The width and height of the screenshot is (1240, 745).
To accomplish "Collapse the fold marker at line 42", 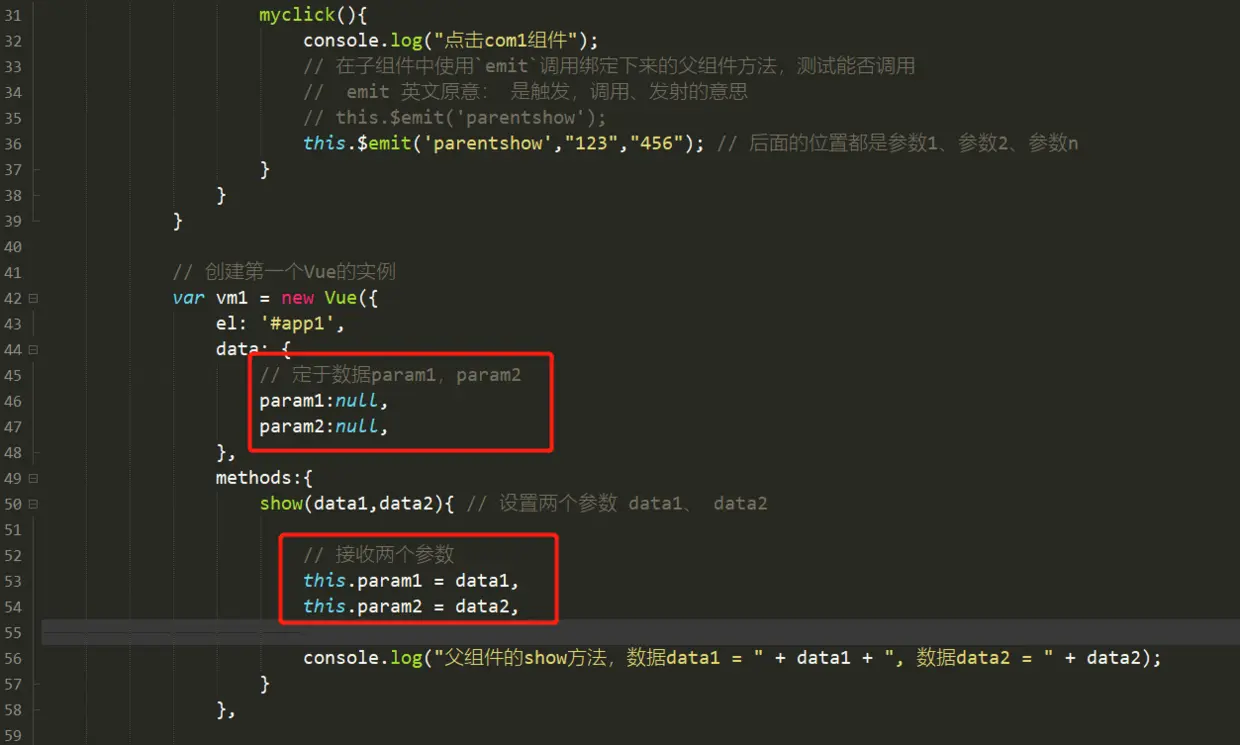I will pyautogui.click(x=34, y=298).
